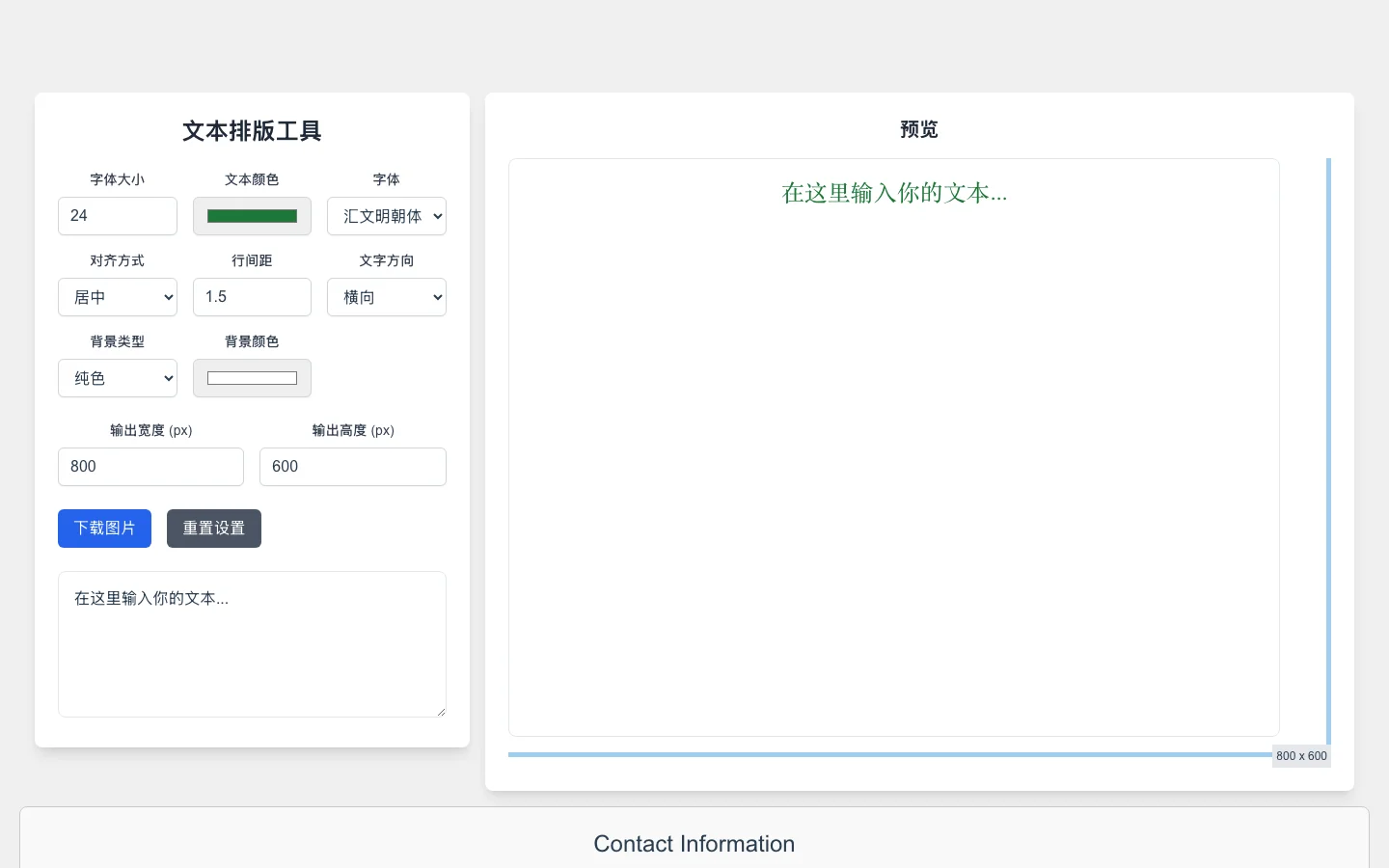
Task: Click the 背景类型 label text
Action: (118, 341)
